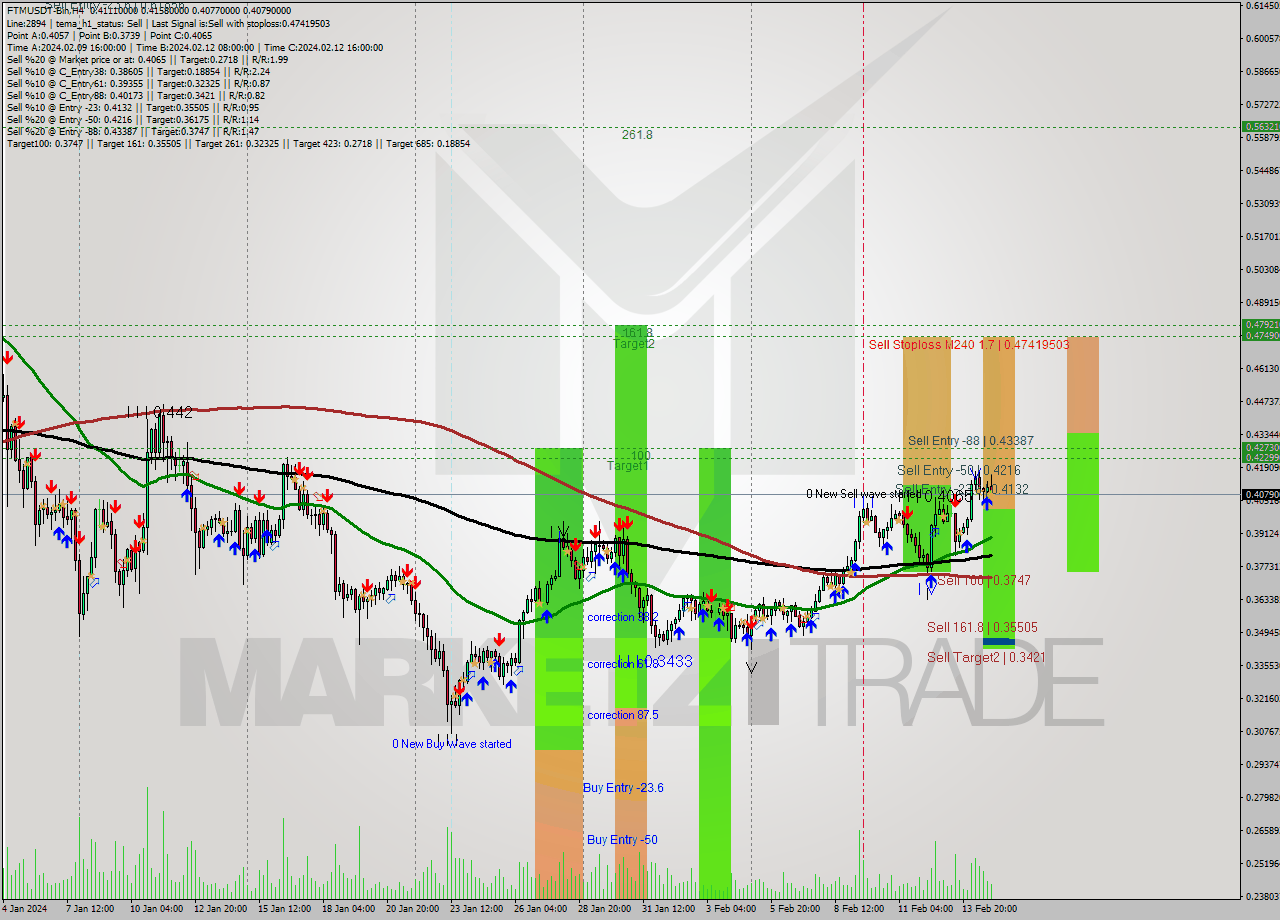Click the 'Buy Entry -50' label

coord(622,840)
